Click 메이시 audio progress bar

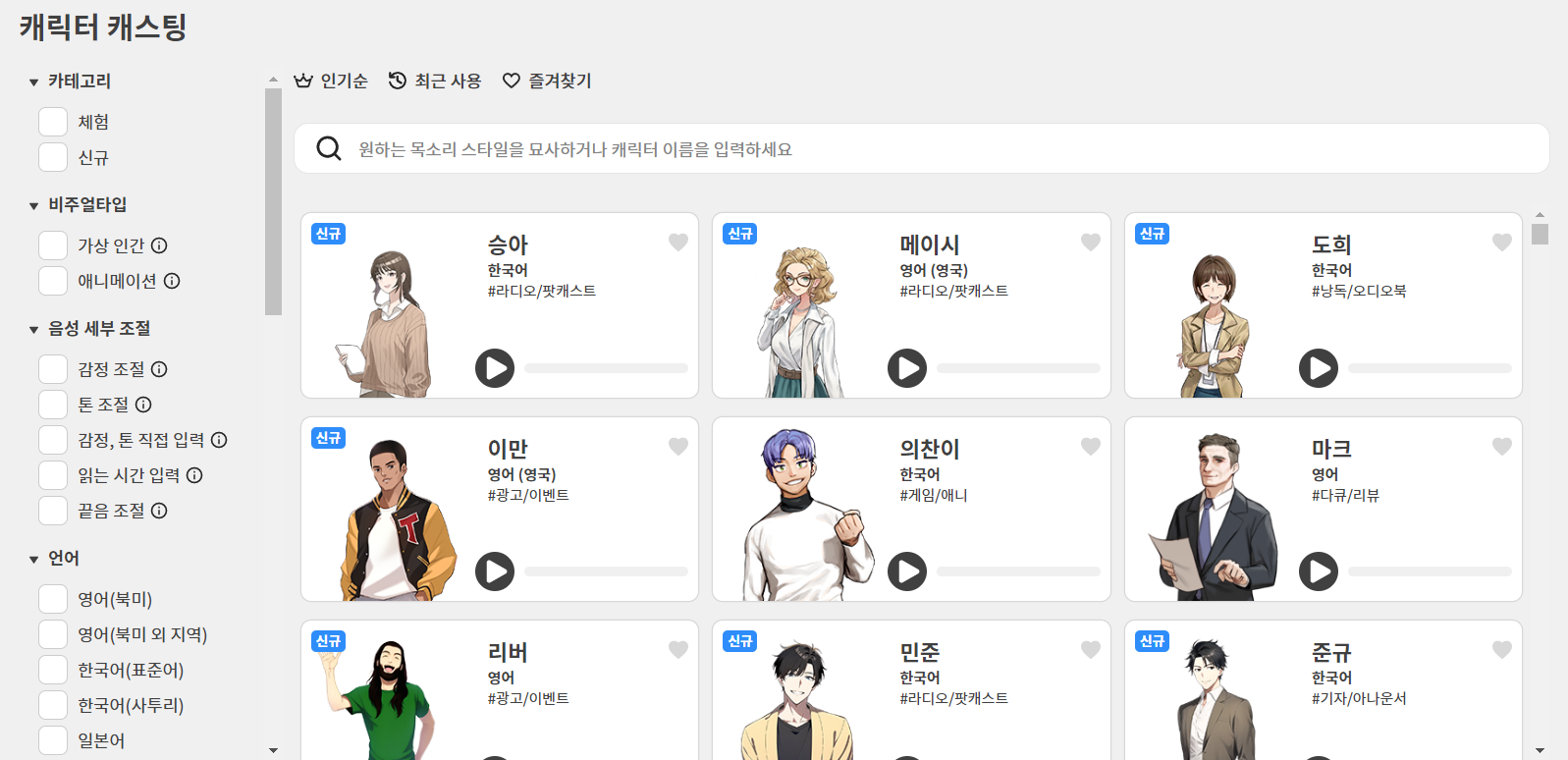(x=1018, y=368)
